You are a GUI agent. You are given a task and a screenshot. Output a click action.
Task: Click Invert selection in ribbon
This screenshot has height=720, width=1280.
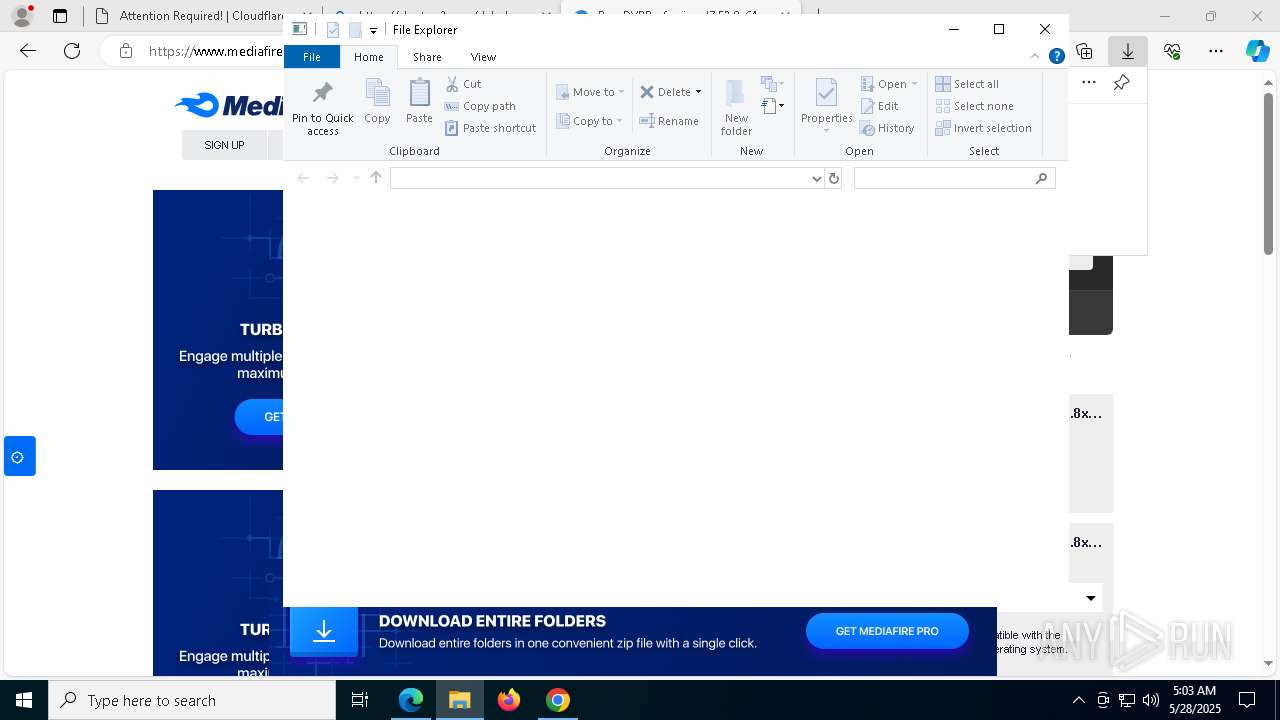983,128
